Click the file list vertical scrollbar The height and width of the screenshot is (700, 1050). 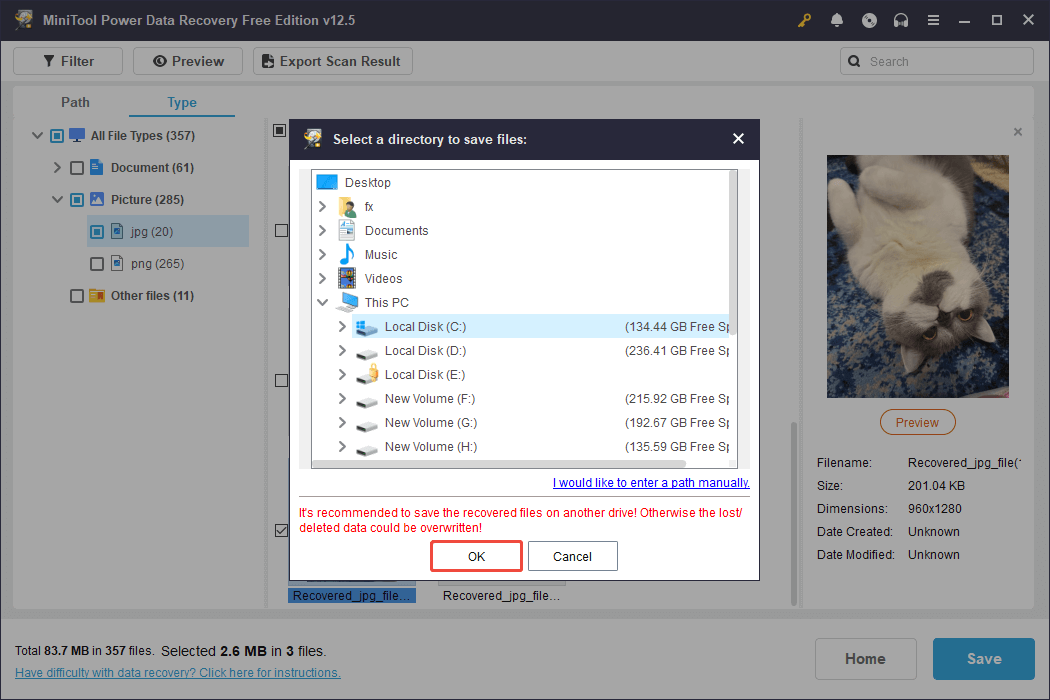click(x=794, y=513)
